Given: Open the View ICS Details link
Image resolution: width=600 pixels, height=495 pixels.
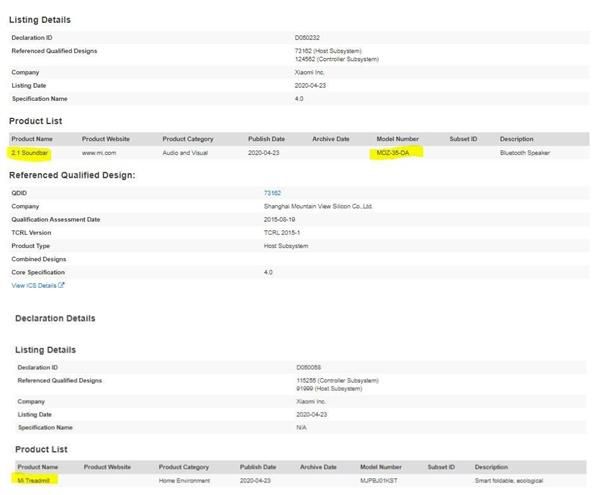Looking at the screenshot, I should (34, 285).
